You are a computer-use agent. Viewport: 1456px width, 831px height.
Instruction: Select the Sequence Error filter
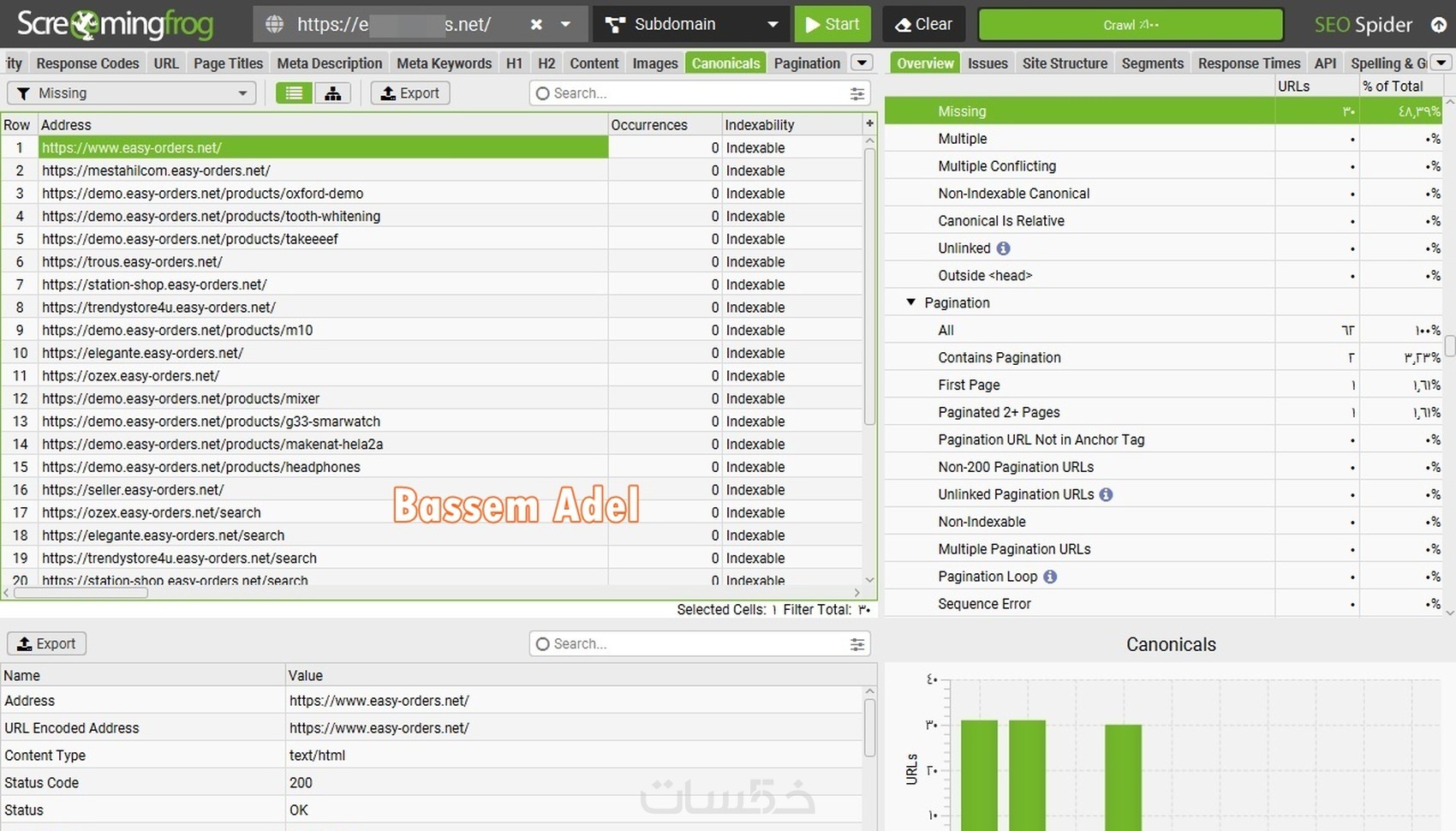[x=1164, y=604]
